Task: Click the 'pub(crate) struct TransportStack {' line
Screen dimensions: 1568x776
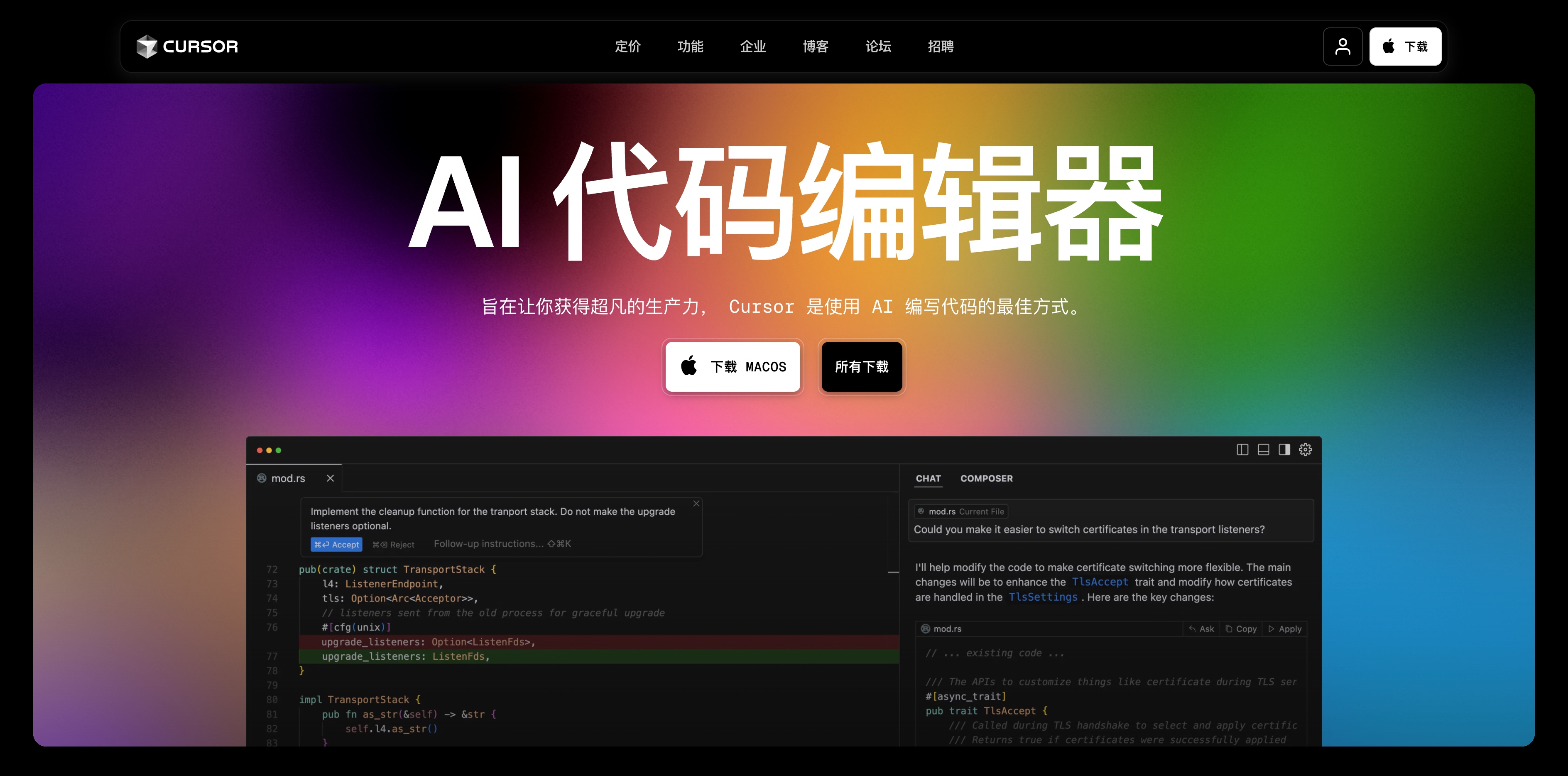Action: (x=397, y=570)
